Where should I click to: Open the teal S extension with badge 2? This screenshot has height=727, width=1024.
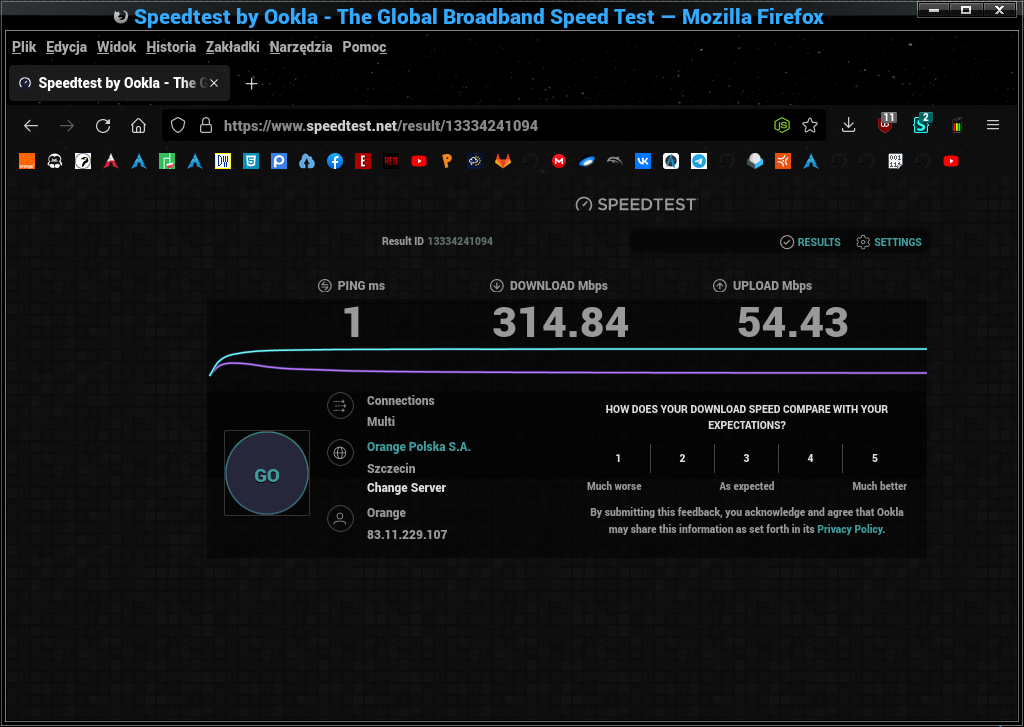[921, 124]
